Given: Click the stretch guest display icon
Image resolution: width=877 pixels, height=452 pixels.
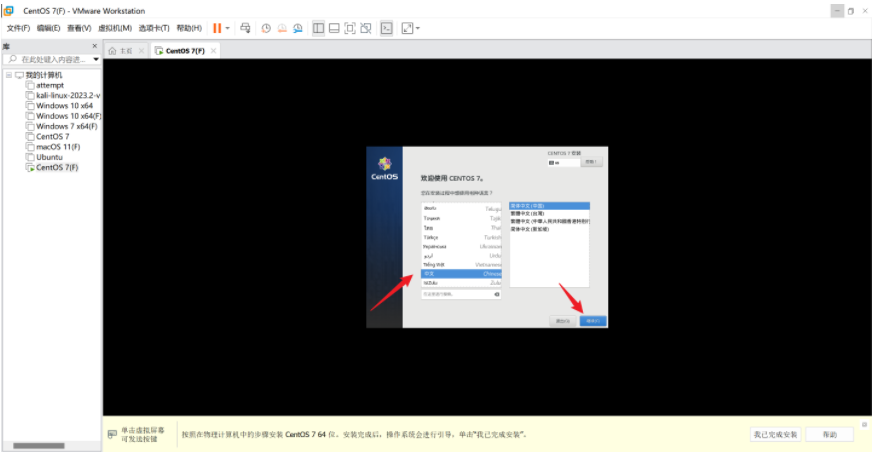Looking at the screenshot, I should 407,28.
